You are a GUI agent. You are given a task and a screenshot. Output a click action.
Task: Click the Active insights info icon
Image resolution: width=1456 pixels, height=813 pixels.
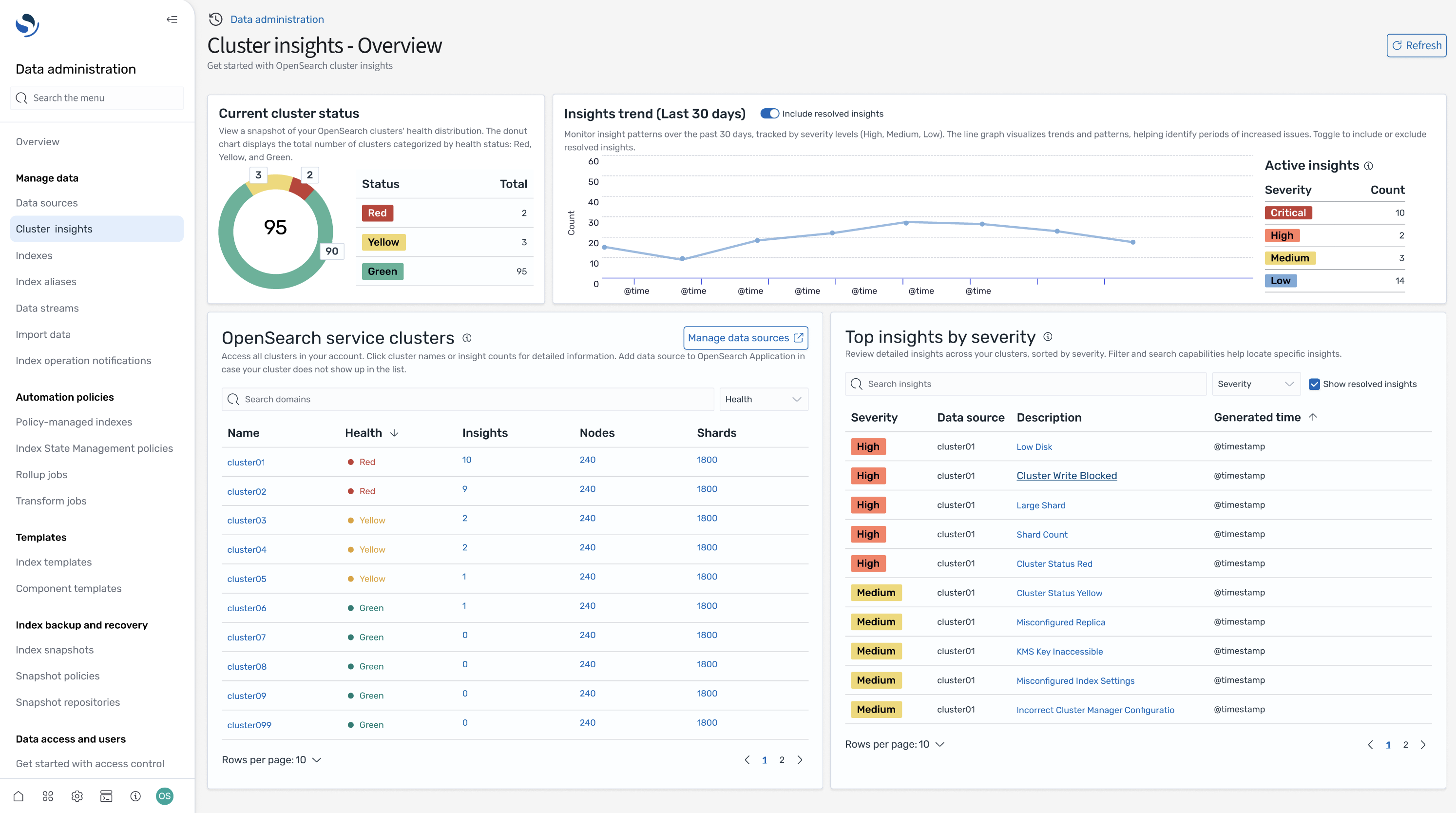coord(1368,166)
